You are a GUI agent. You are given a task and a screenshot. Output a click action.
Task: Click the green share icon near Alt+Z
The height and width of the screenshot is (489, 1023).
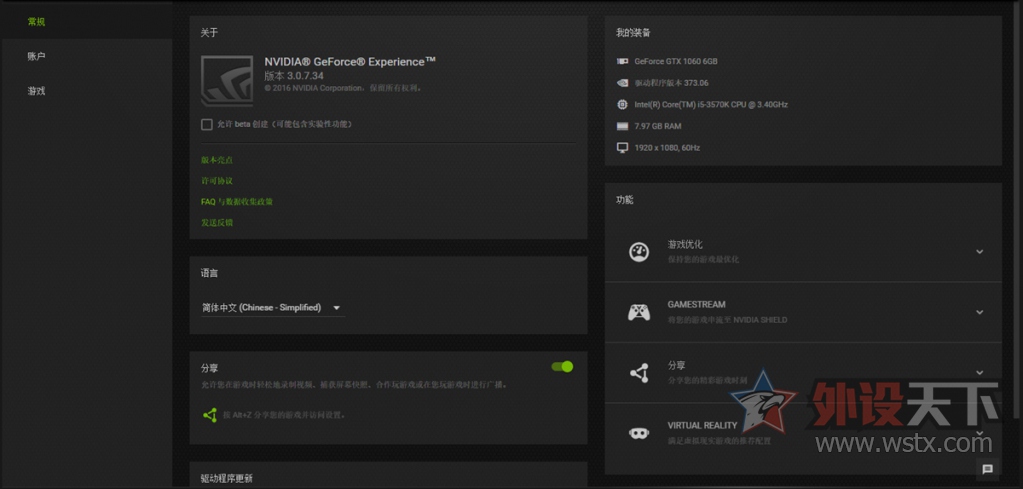(209, 415)
